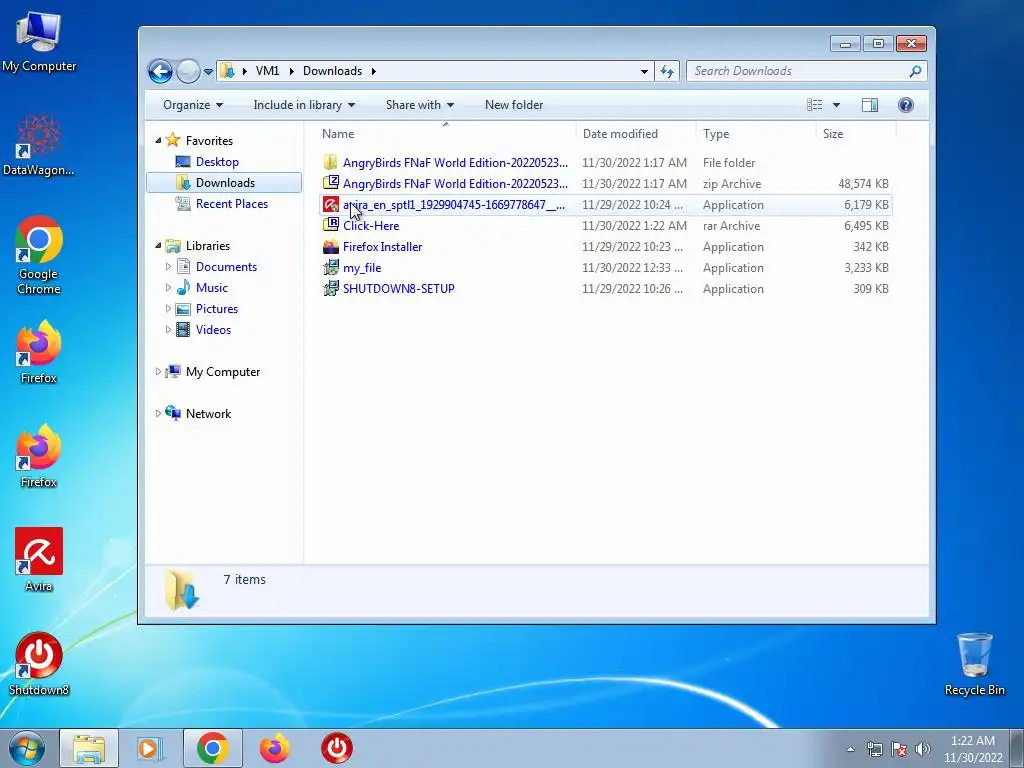Open the Organize dropdown menu
The image size is (1024, 768).
193,105
